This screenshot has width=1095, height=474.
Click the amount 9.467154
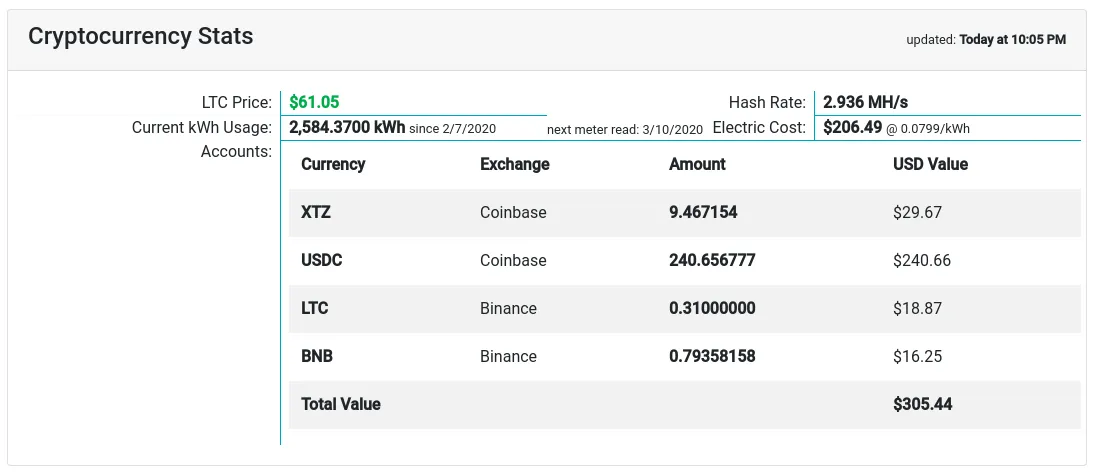(703, 212)
